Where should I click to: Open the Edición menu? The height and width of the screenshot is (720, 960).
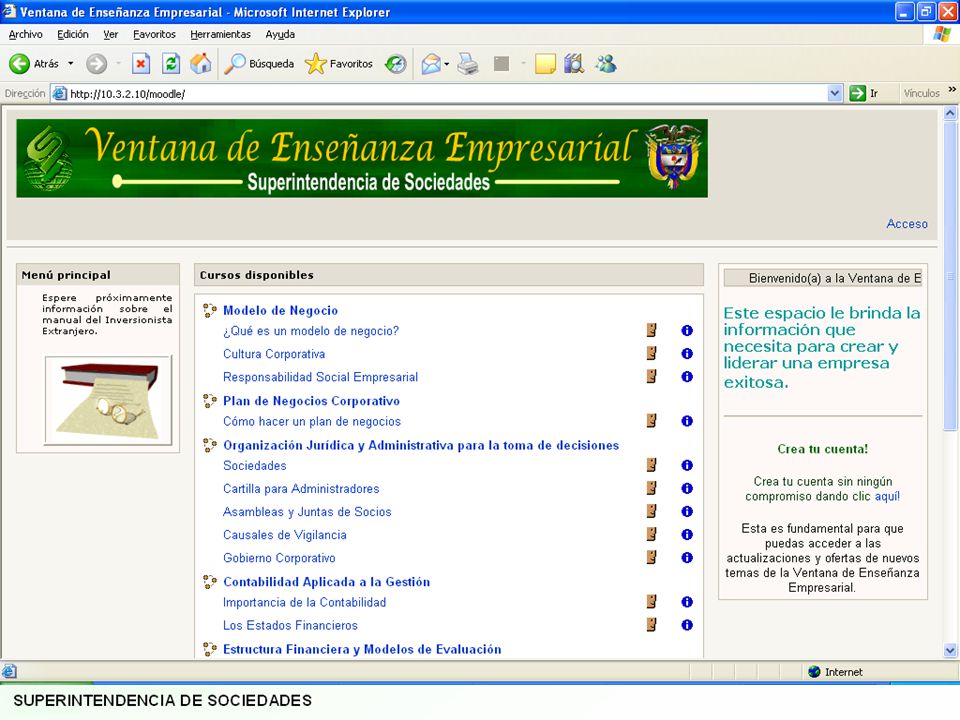73,34
